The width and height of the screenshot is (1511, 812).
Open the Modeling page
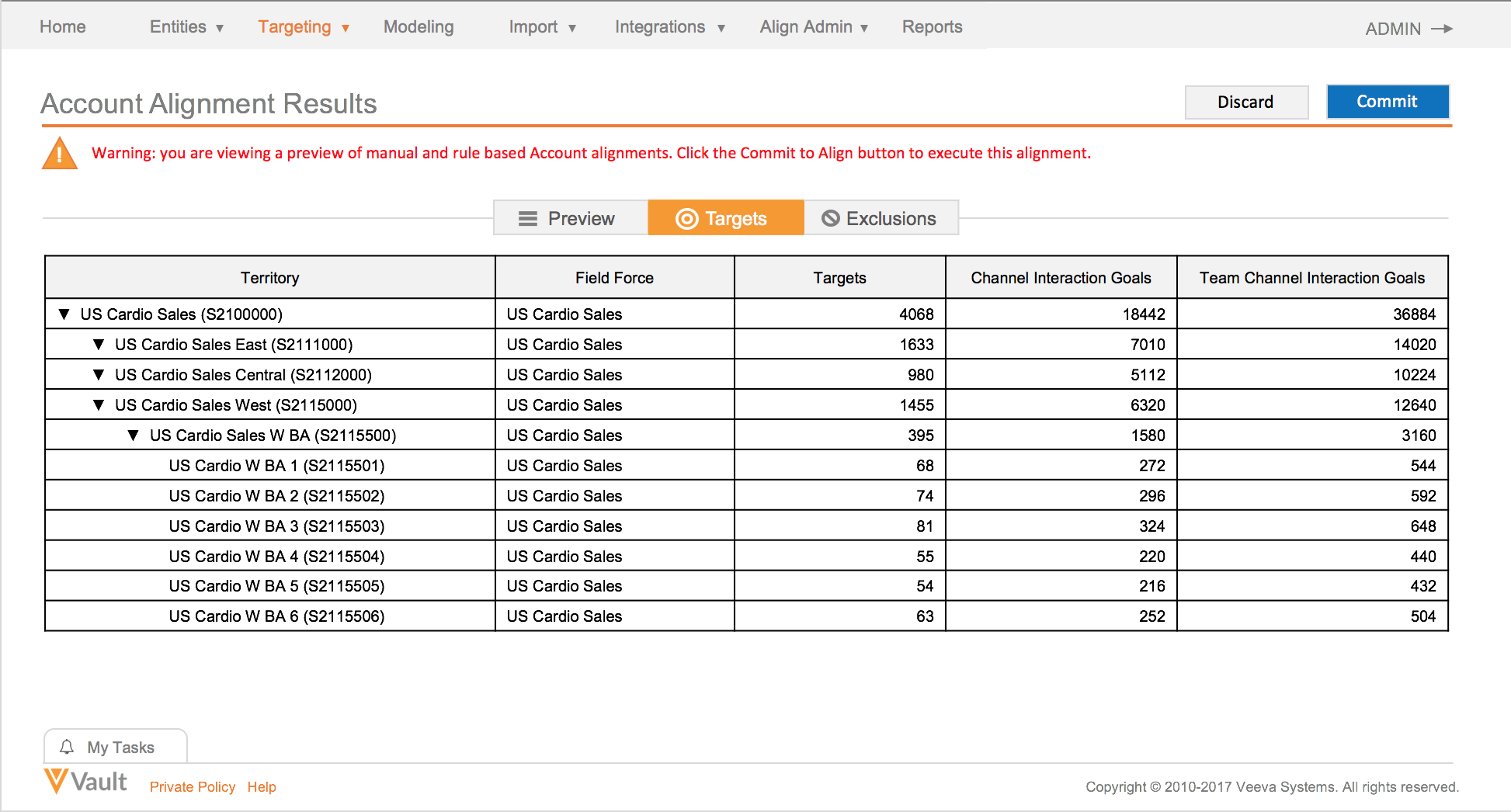[x=419, y=27]
